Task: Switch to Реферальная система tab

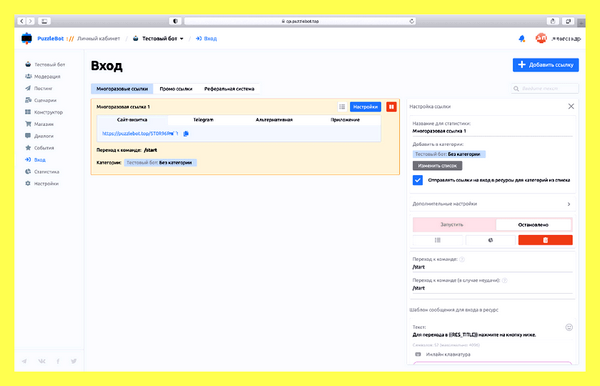Action: click(229, 89)
